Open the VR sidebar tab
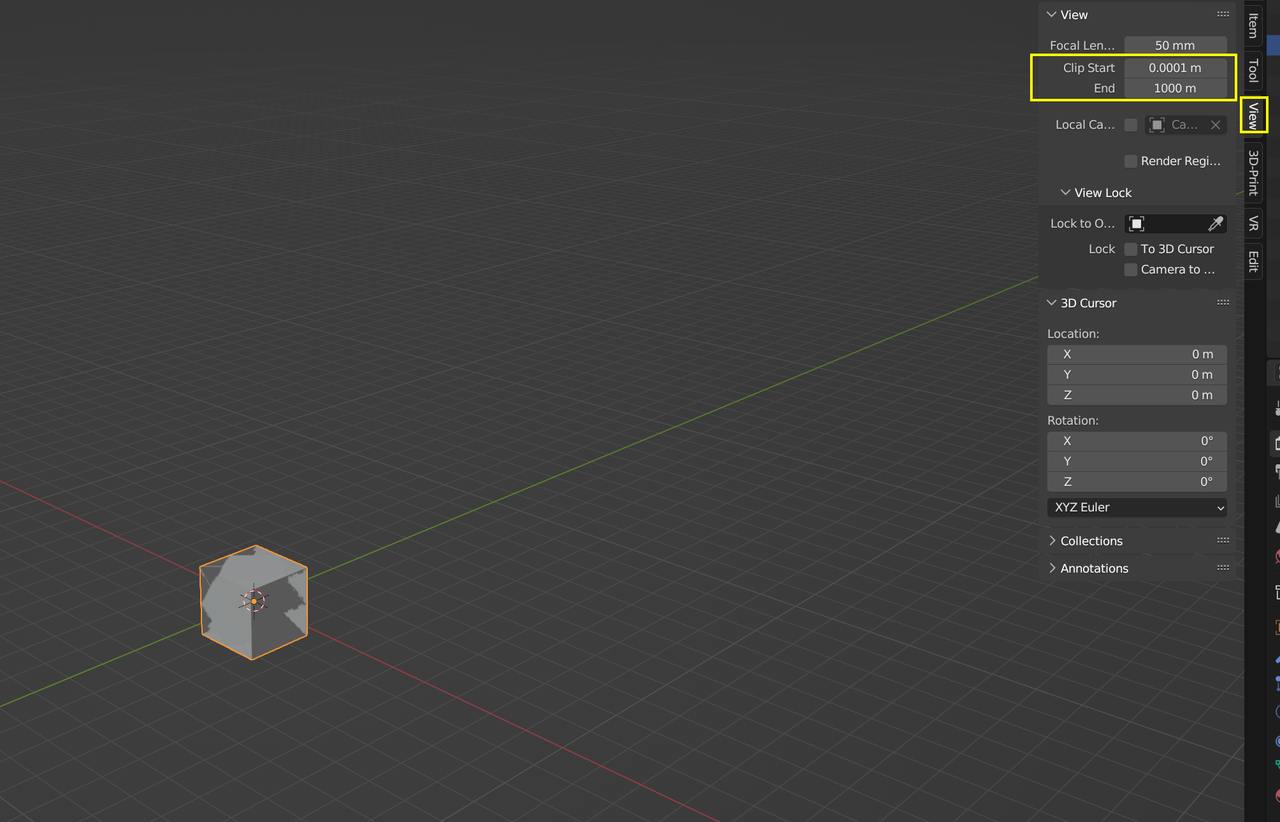The image size is (1280, 822). click(x=1253, y=223)
